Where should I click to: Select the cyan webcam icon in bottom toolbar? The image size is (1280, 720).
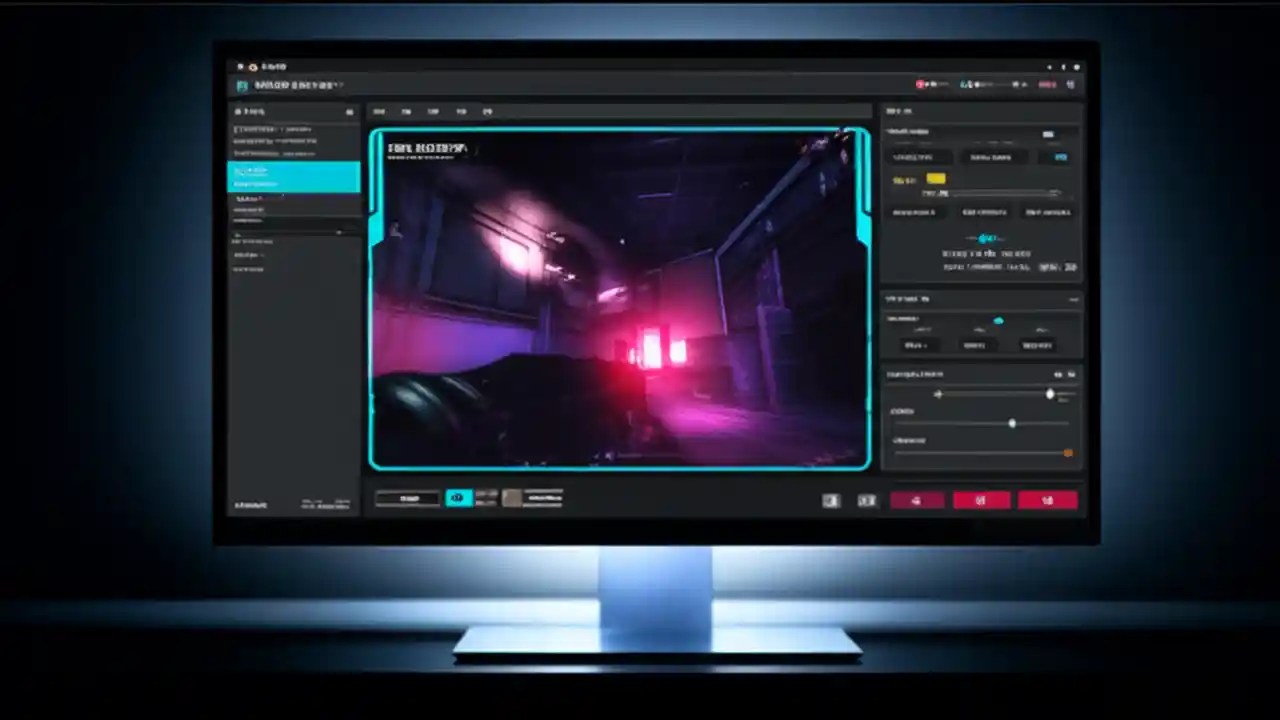[x=458, y=498]
